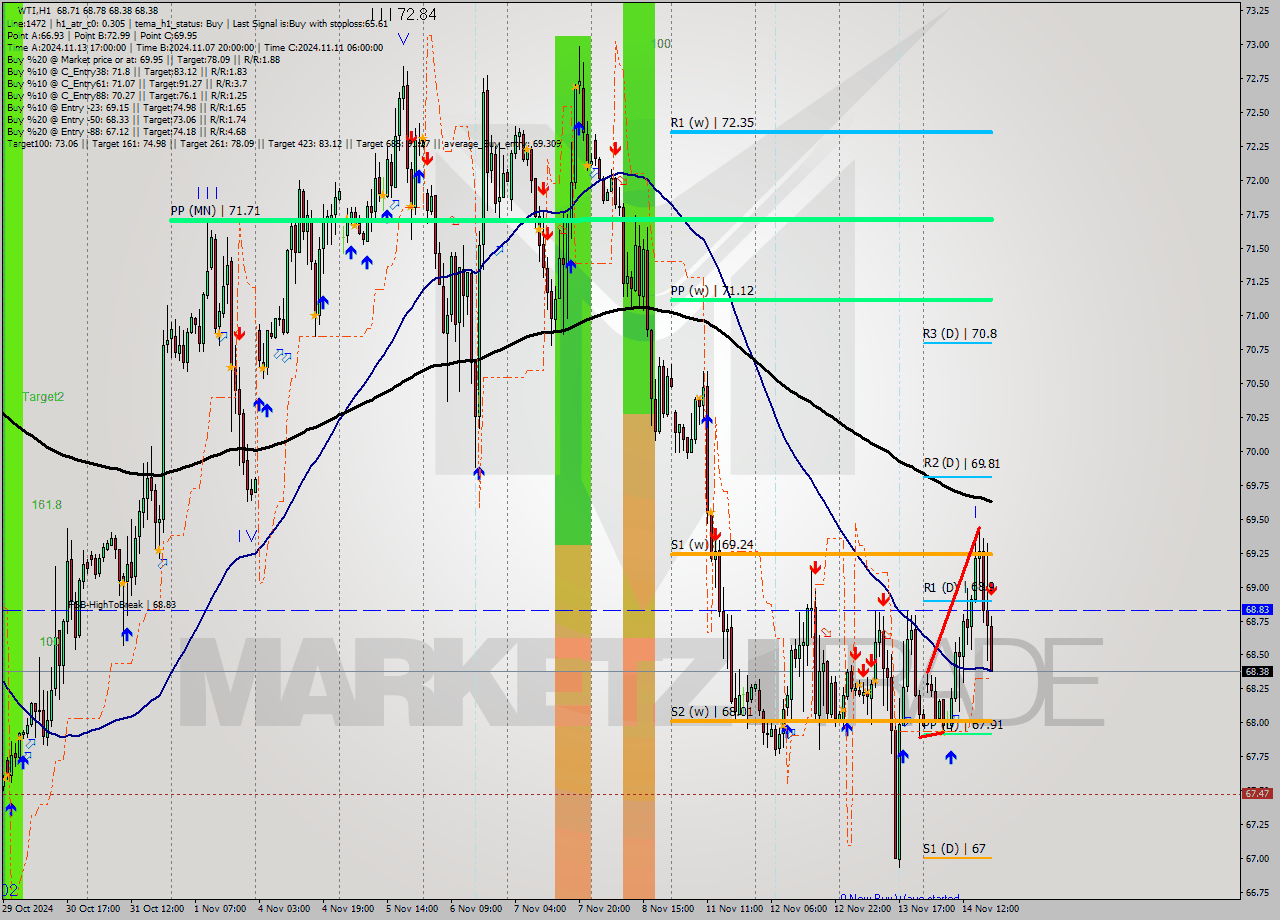Screen dimensions: 1280x920
Task: Select the 12 Nov 22:00 time label
Action: (x=863, y=908)
